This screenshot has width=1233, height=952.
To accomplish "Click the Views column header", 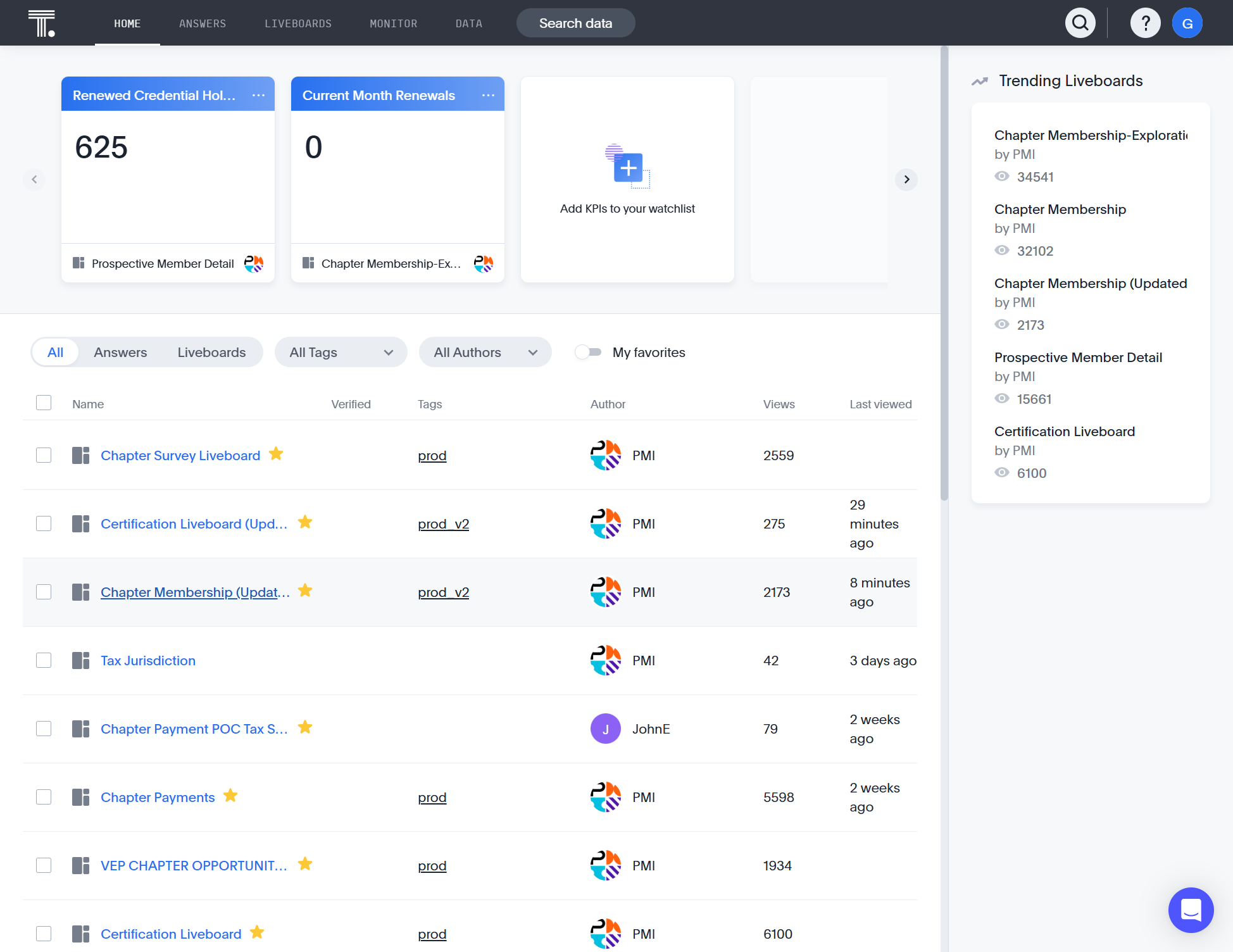I will [779, 404].
